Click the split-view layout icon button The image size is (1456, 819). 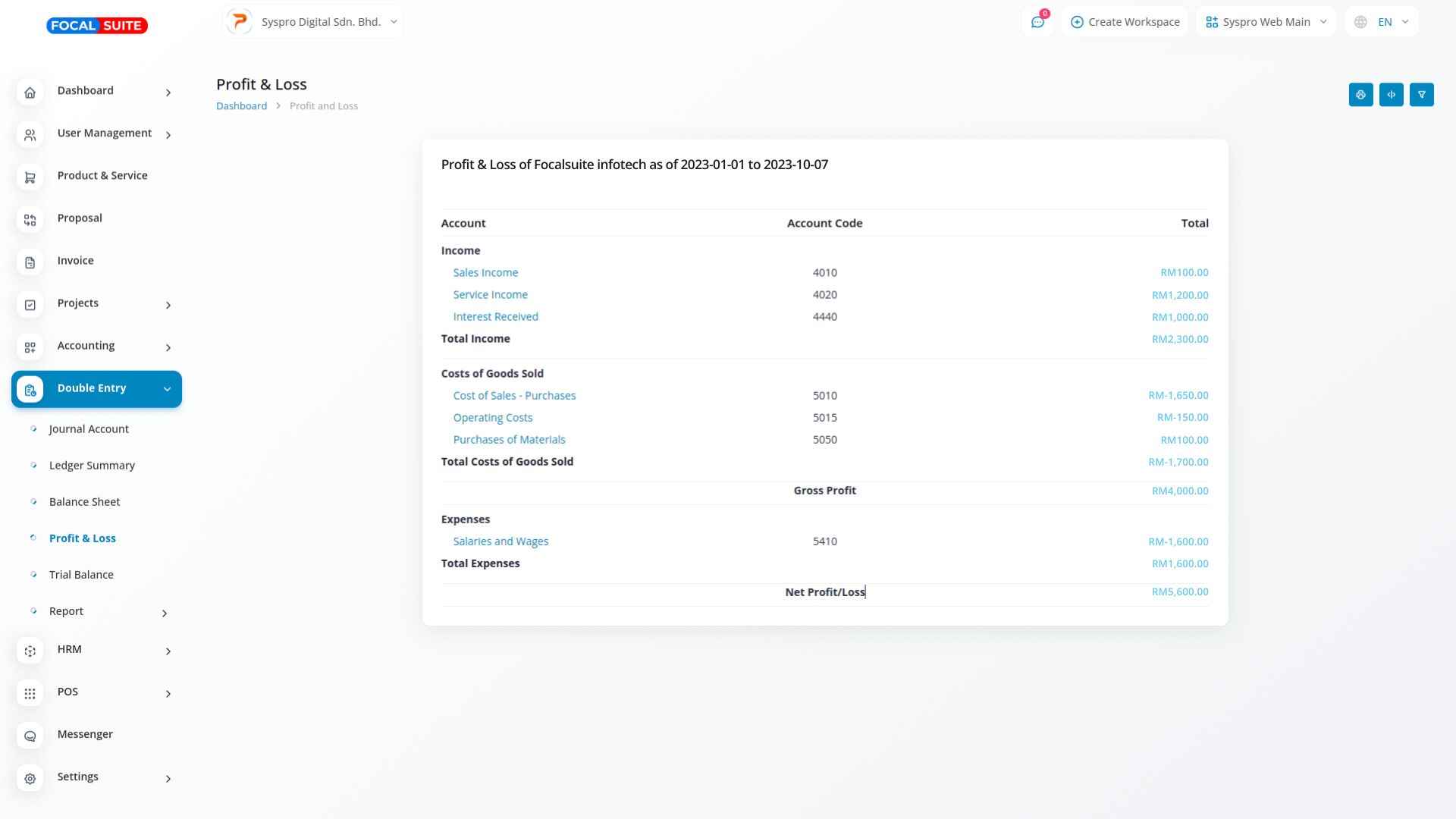1391,95
